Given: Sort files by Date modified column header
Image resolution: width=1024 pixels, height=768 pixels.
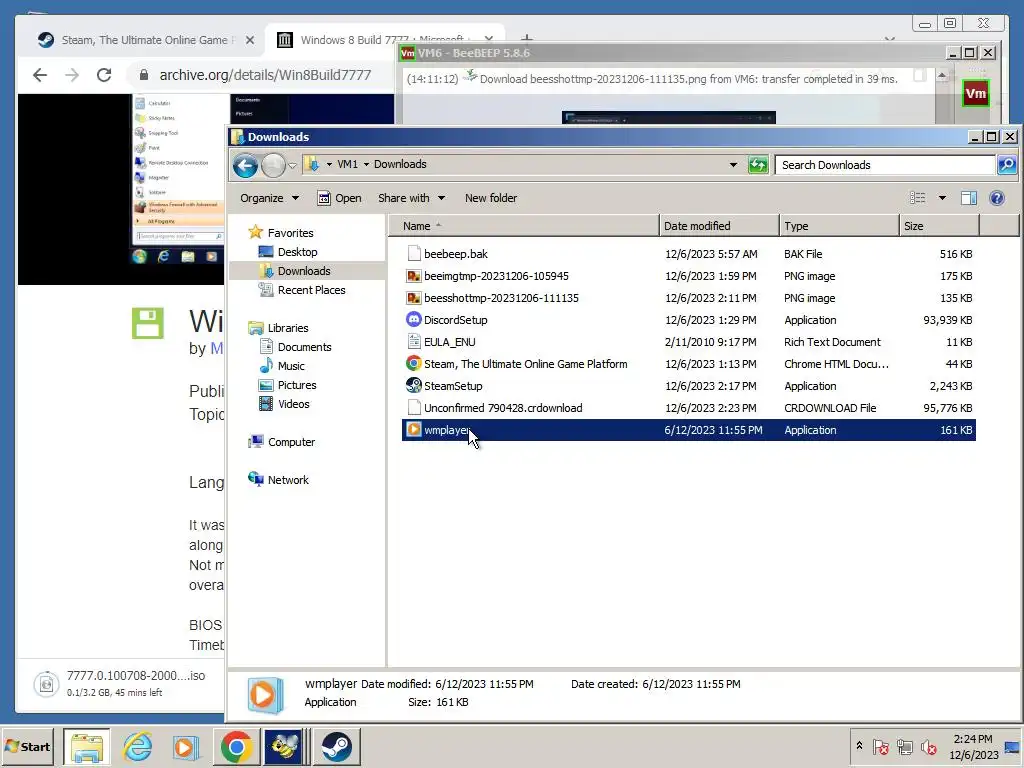Looking at the screenshot, I should coord(718,226).
